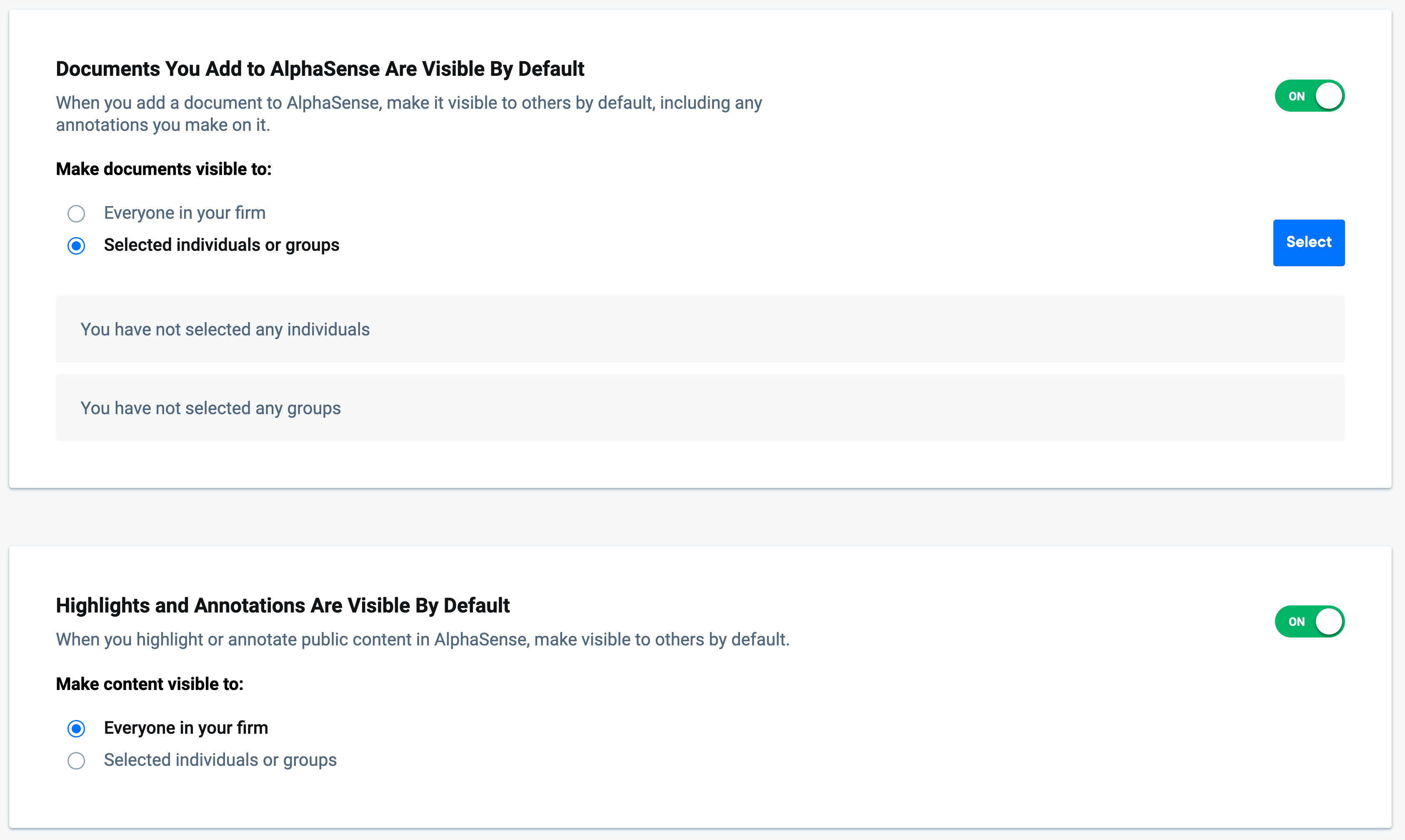Click the blue Select button
Image resolution: width=1405 pixels, height=840 pixels.
tap(1309, 242)
